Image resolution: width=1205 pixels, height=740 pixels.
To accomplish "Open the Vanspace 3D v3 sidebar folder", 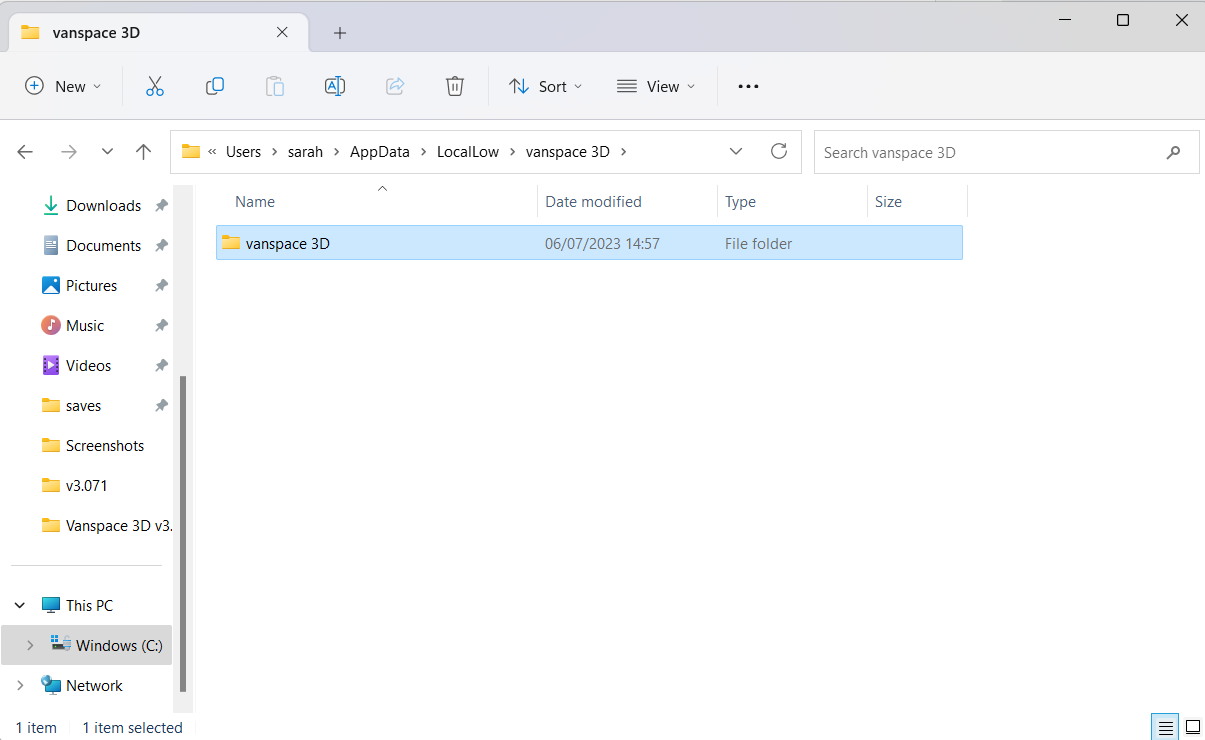I will coord(106,526).
